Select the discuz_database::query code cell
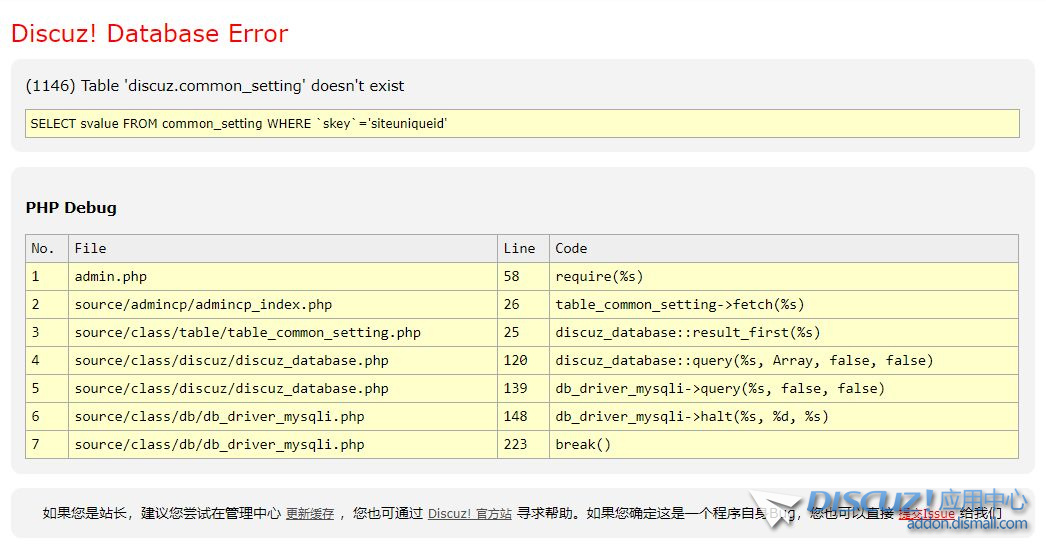1046x549 pixels. pos(784,360)
